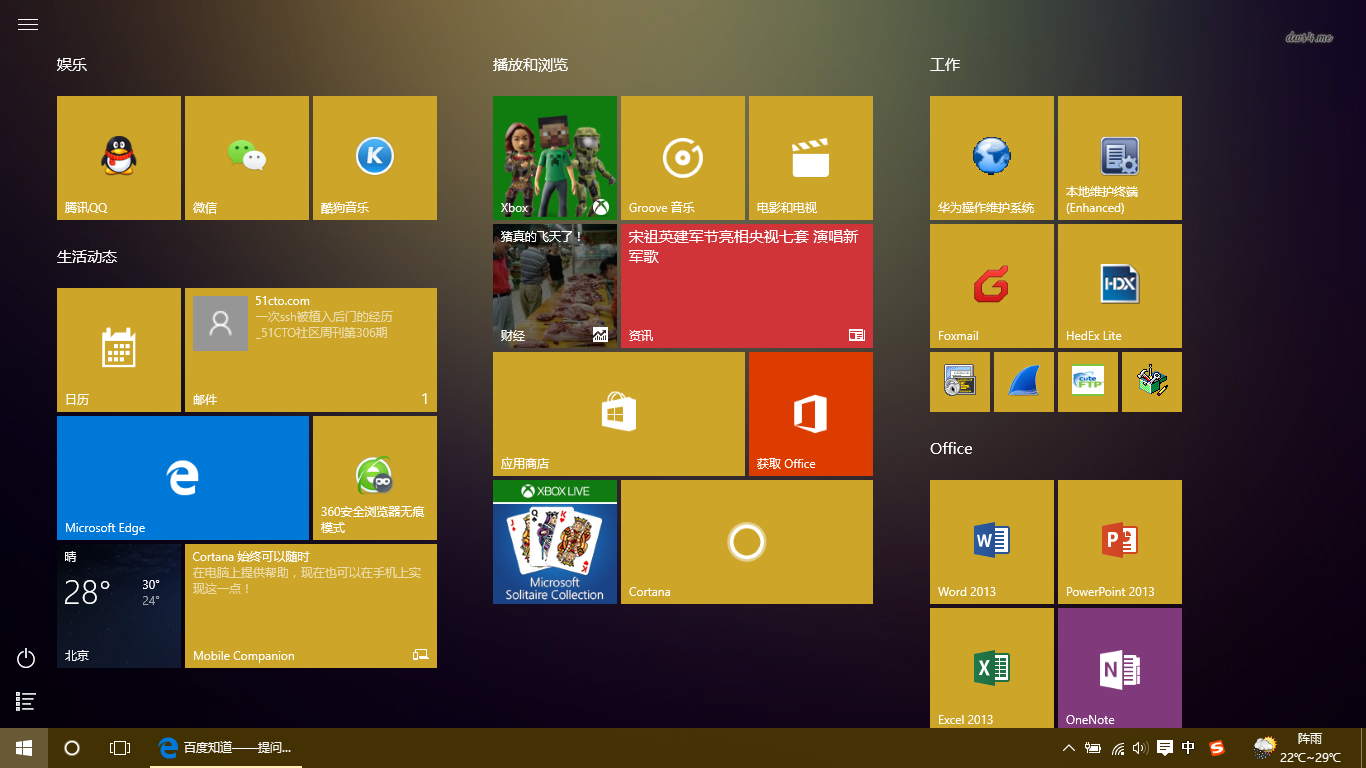Viewport: 1366px width, 768px height.
Task: Switch to the Edge 百度知道 taskbar window
Action: coord(228,748)
